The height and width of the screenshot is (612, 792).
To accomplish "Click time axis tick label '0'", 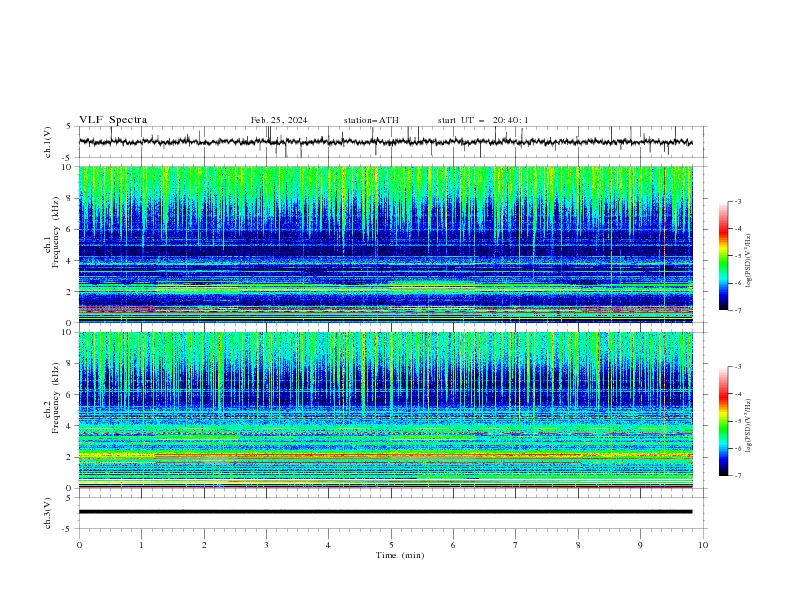I will 79,545.
